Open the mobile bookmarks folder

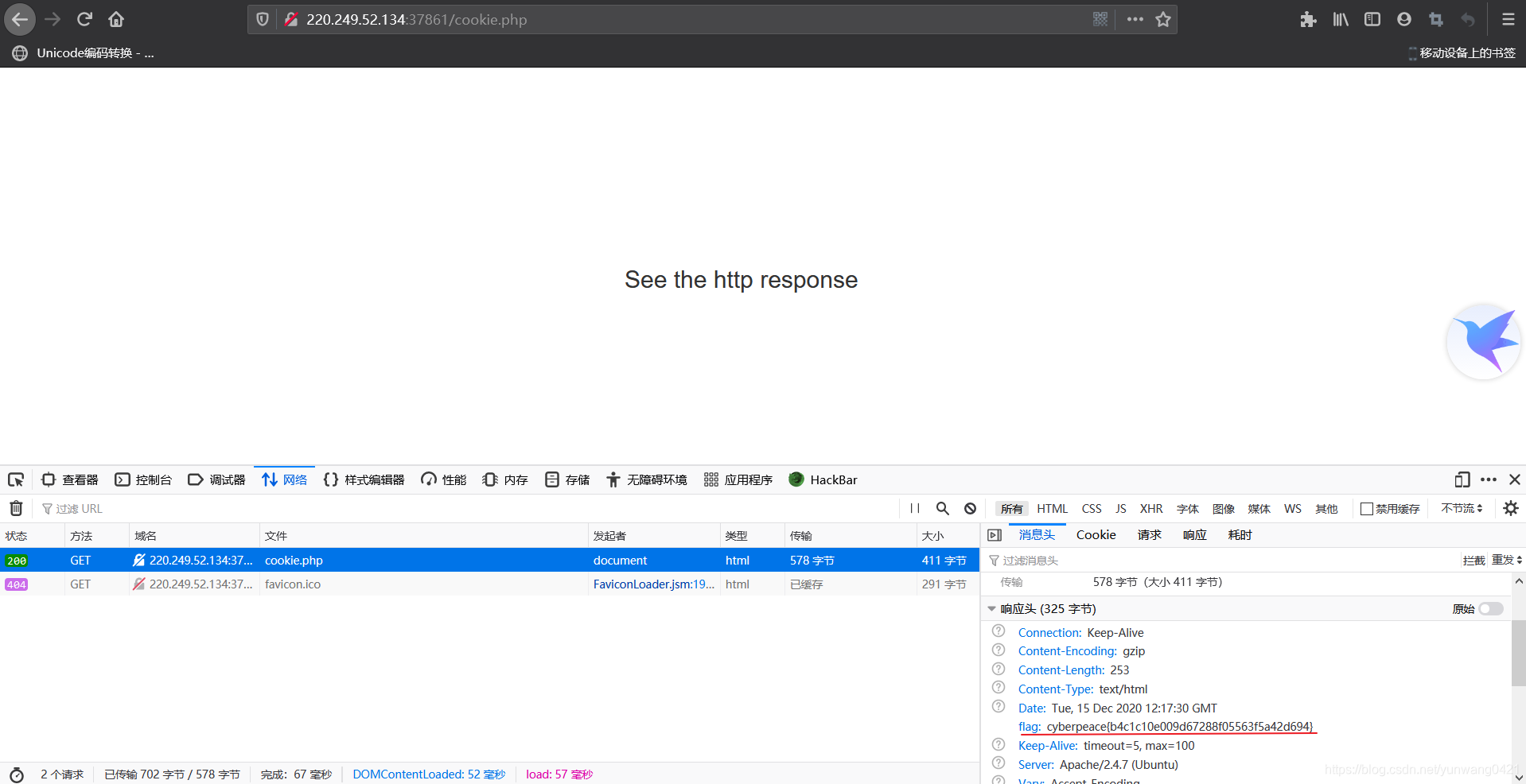tap(1461, 53)
